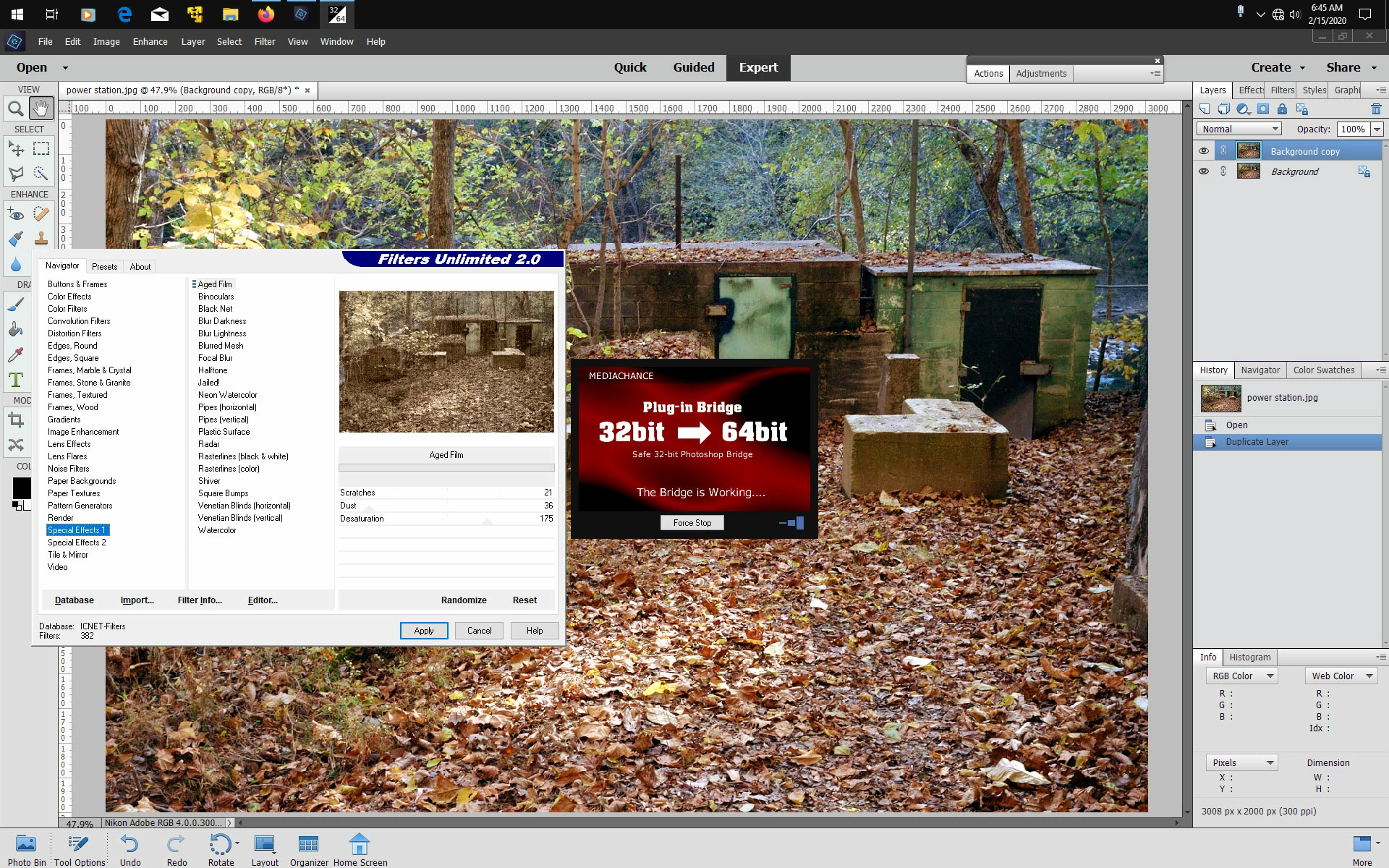Hide the Background copy layer
The image size is (1389, 868).
(x=1203, y=150)
